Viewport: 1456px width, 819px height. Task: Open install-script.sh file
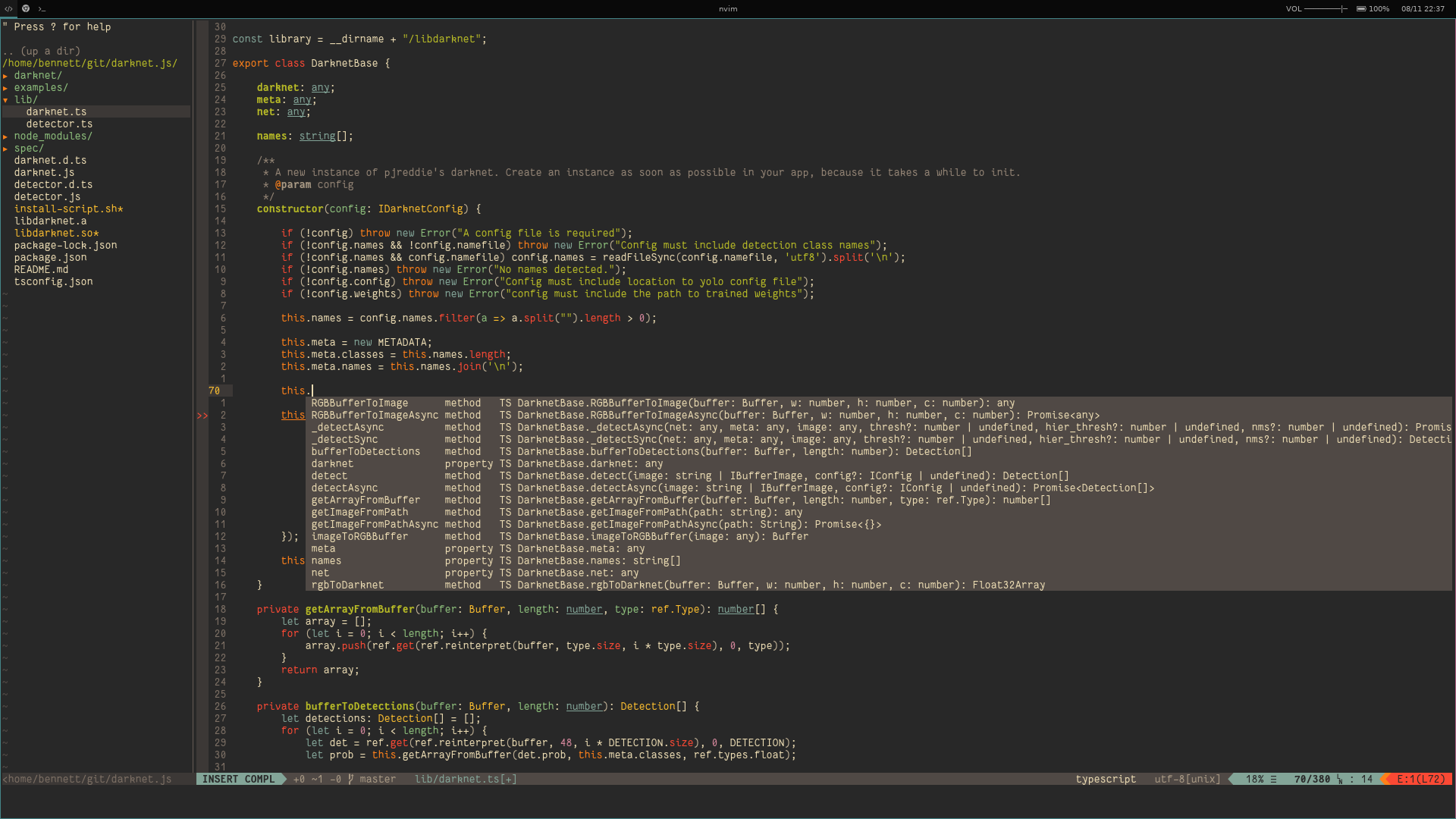[x=68, y=209]
